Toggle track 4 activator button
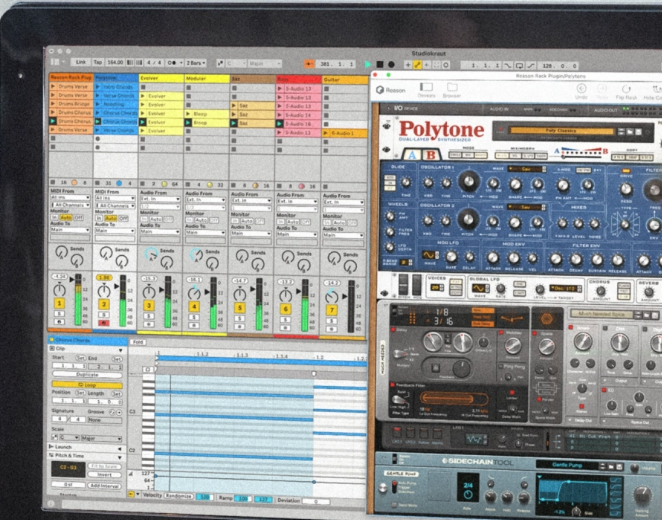 [x=194, y=307]
